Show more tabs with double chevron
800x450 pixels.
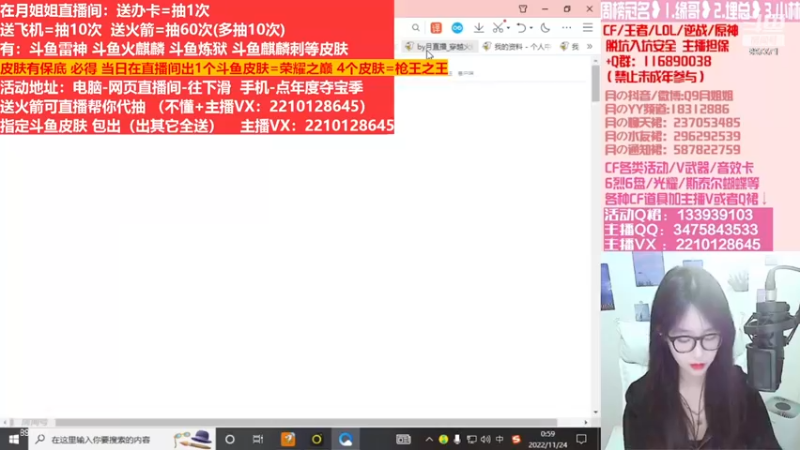590,46
